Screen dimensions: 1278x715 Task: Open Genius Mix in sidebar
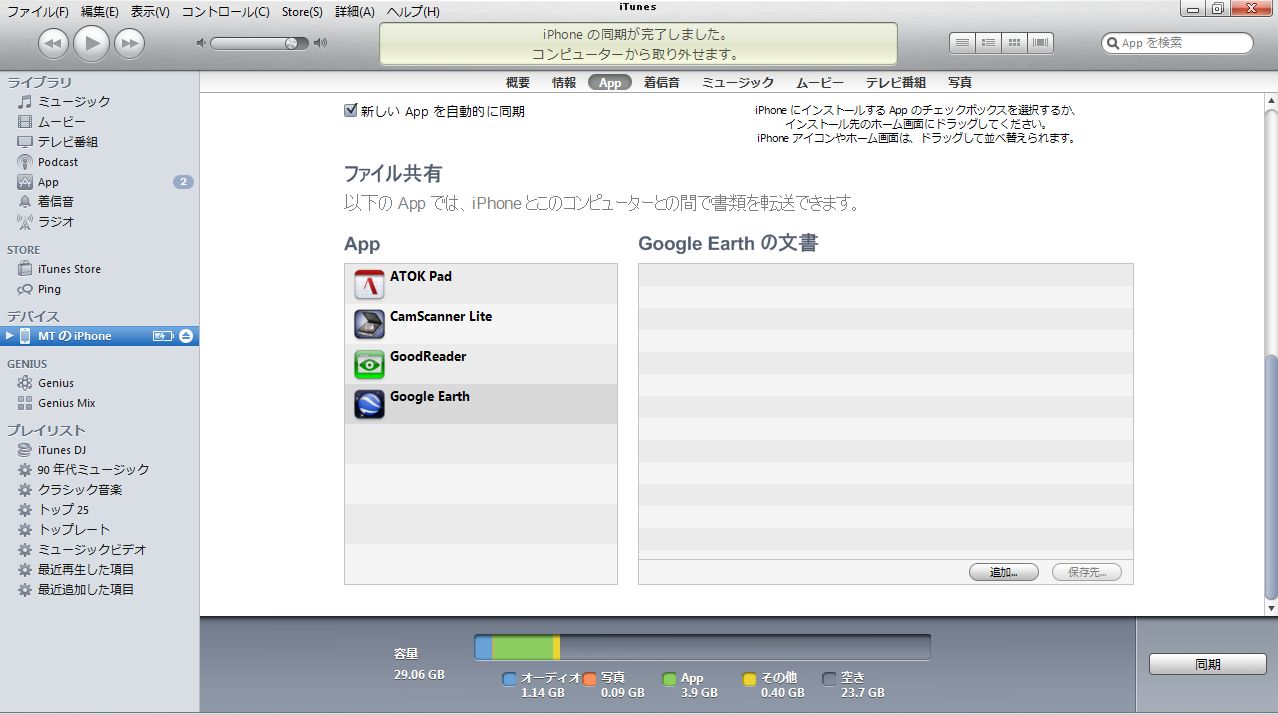[67, 403]
